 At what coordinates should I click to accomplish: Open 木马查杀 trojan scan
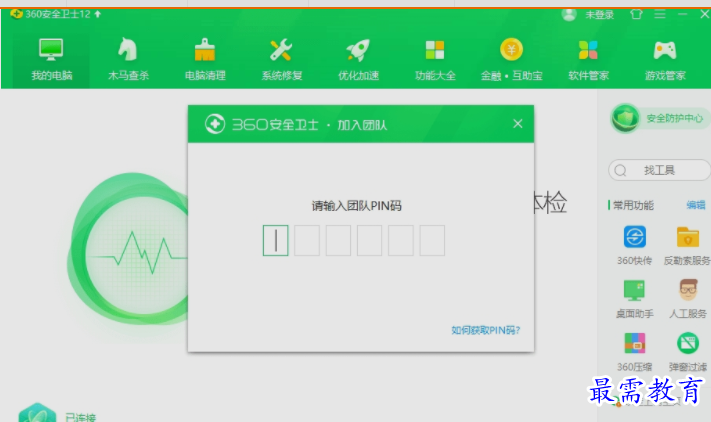(x=128, y=60)
